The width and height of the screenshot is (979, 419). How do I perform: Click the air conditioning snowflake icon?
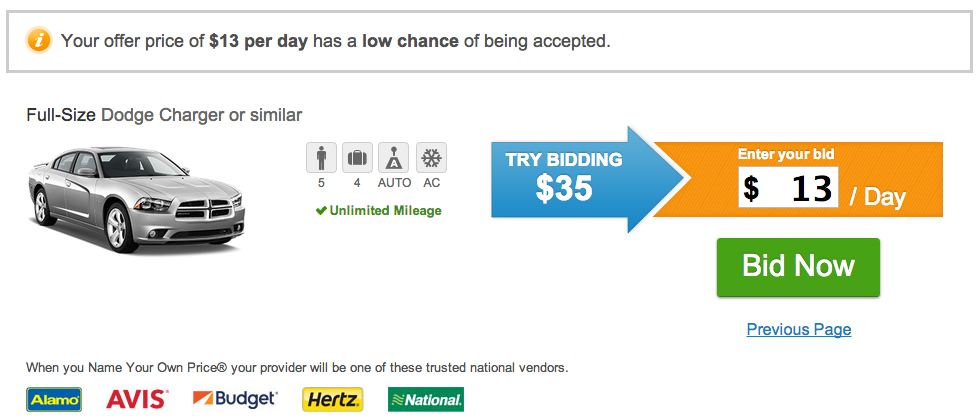click(431, 158)
